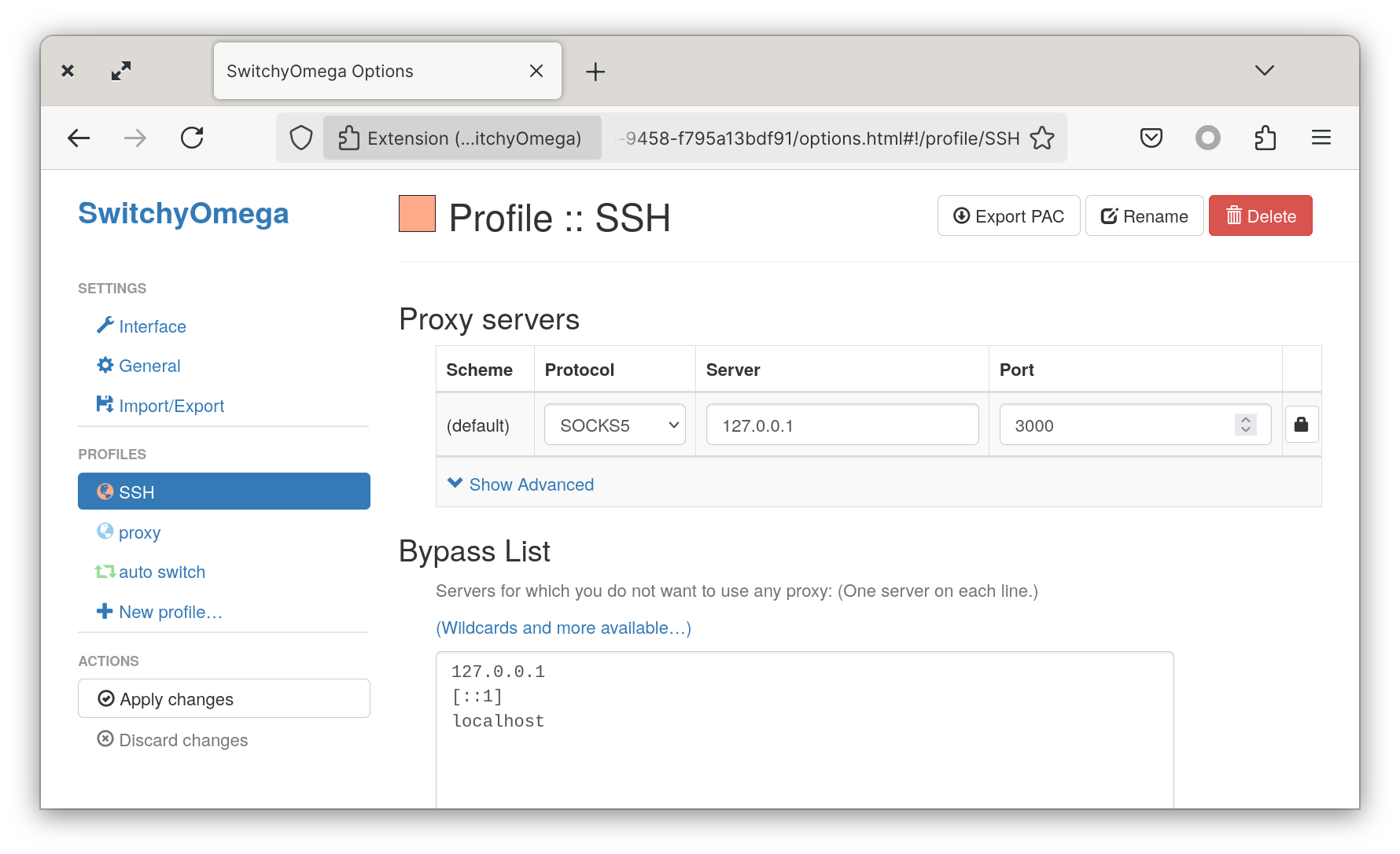
Task: Close the SwitchyOmega Options tab
Action: click(x=536, y=71)
